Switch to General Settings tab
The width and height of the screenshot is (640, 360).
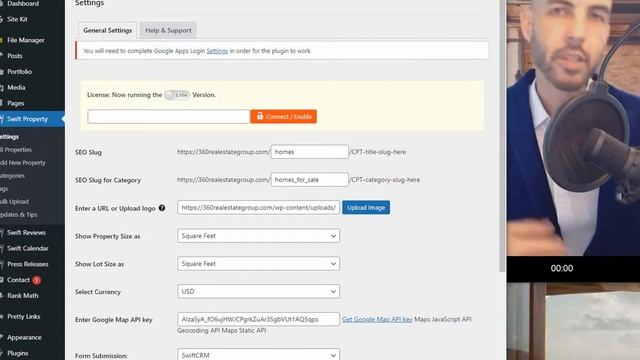(107, 30)
